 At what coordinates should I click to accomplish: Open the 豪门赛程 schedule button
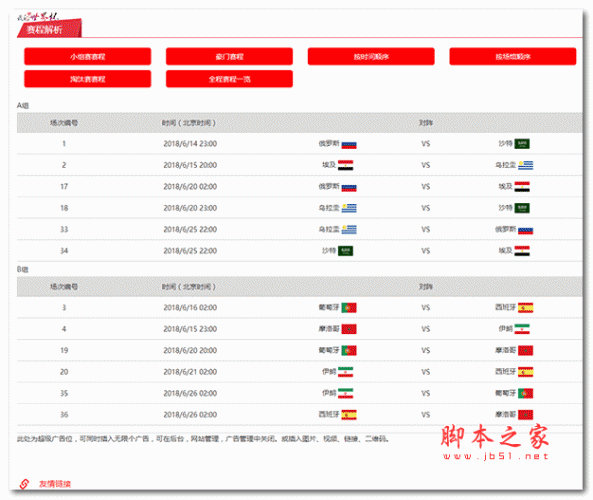coord(229,57)
